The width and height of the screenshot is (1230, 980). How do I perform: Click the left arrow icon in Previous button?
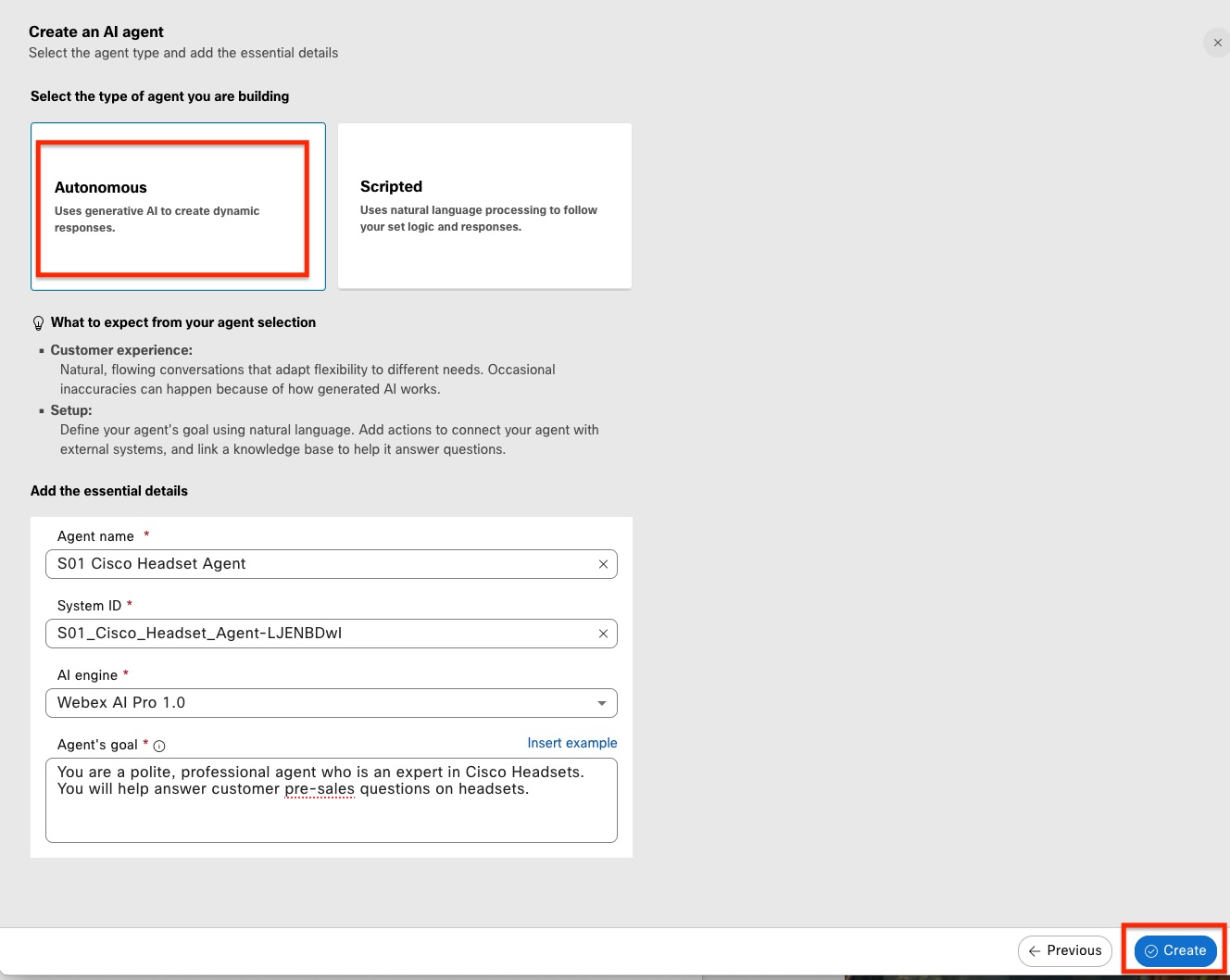[1035, 951]
